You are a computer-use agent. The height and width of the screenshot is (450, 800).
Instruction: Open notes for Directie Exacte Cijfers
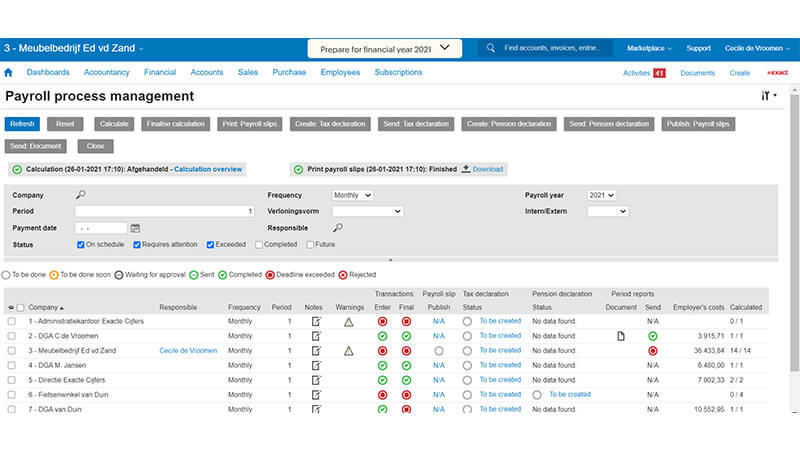pos(316,380)
